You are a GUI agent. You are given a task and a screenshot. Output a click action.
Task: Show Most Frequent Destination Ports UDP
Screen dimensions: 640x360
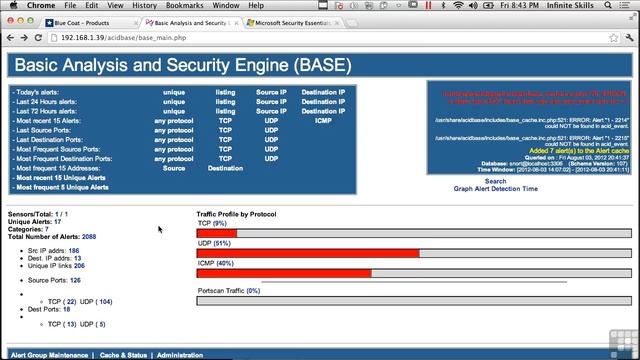pos(271,159)
